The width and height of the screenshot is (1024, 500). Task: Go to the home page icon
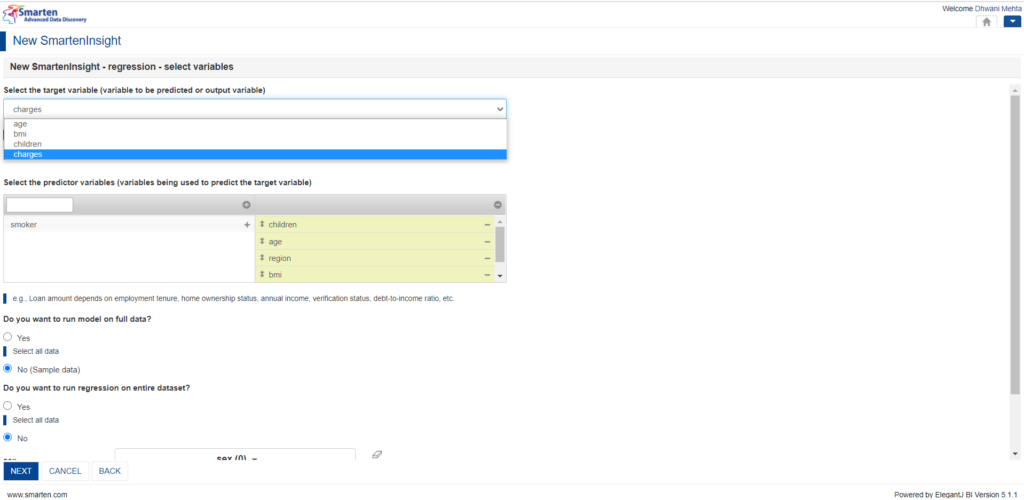(x=986, y=22)
